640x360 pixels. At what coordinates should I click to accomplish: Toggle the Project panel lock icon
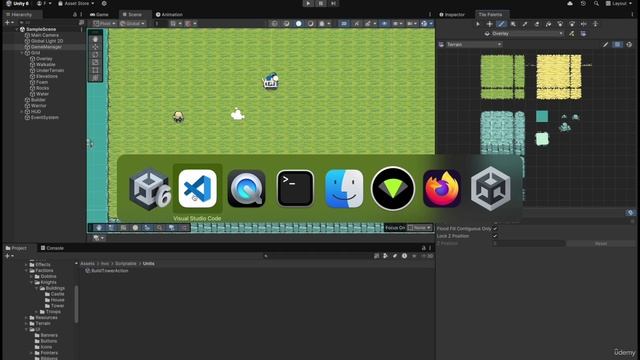pyautogui.click(x=423, y=248)
